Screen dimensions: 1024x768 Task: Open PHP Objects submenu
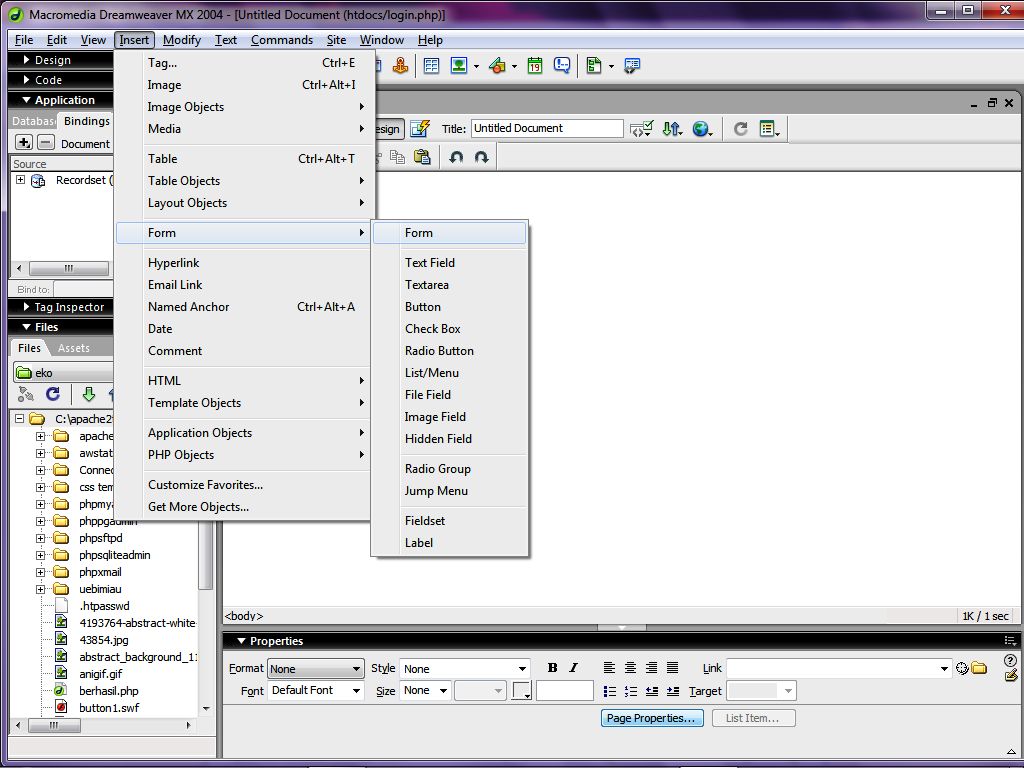coord(245,455)
